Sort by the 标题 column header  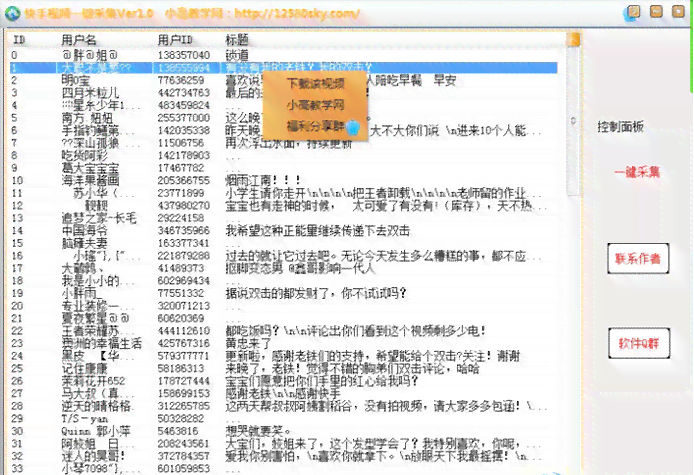[x=237, y=40]
